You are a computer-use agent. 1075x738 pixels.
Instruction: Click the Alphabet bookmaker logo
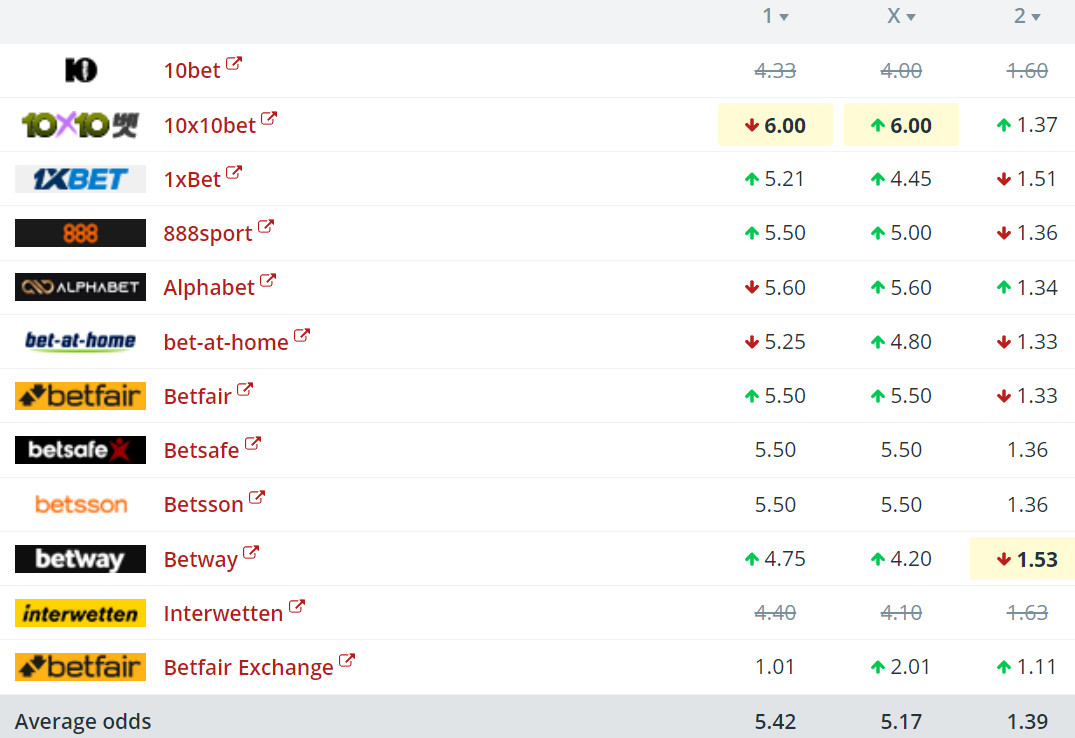[x=80, y=287]
